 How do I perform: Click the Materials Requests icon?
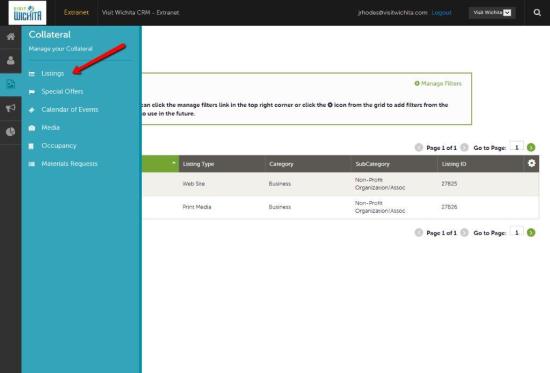pyautogui.click(x=32, y=164)
